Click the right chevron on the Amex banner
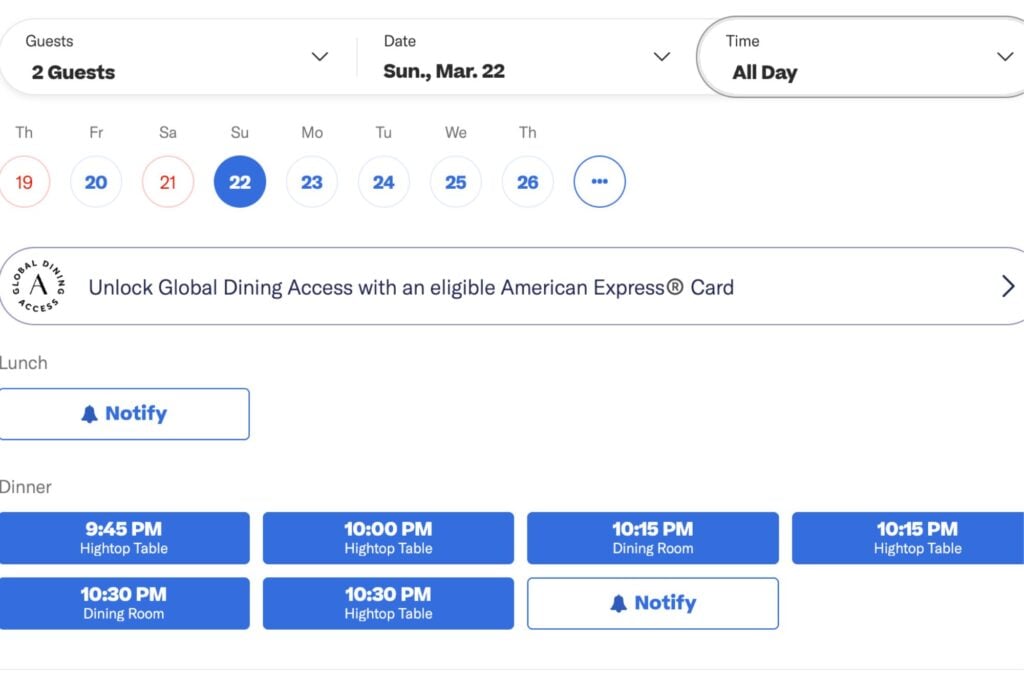This screenshot has height=682, width=1024. coord(1008,286)
